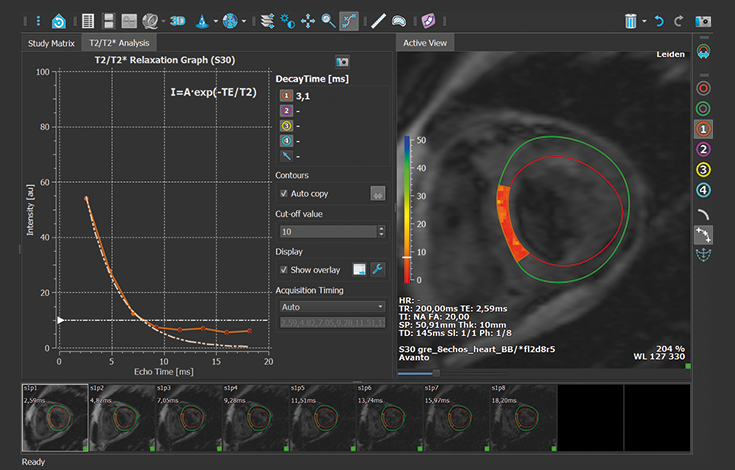Image resolution: width=735 pixels, height=470 pixels.
Task: Toggle the orange region 1 contour button
Action: (703, 129)
